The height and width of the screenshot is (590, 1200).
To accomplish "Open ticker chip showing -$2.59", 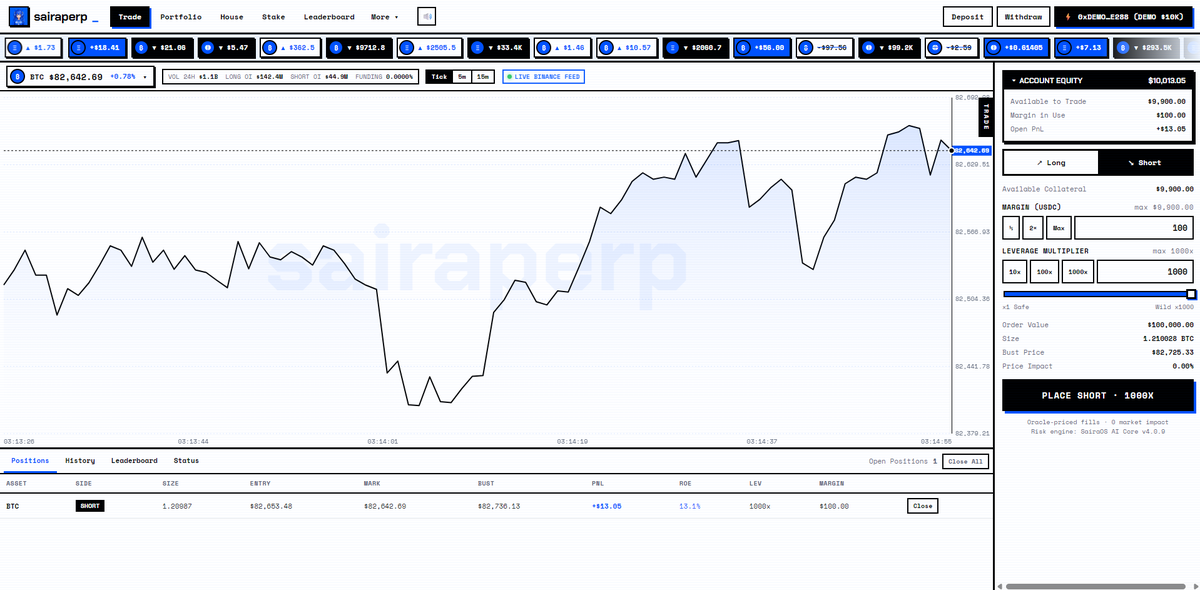I will click(x=951, y=47).
